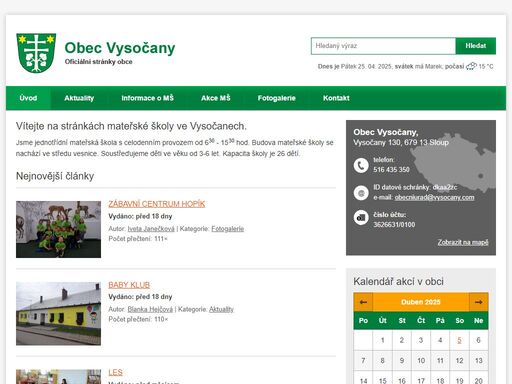The width and height of the screenshot is (512, 384).
Task: Click the bank account icon beside číslo účtu
Action: pyautogui.click(x=361, y=218)
